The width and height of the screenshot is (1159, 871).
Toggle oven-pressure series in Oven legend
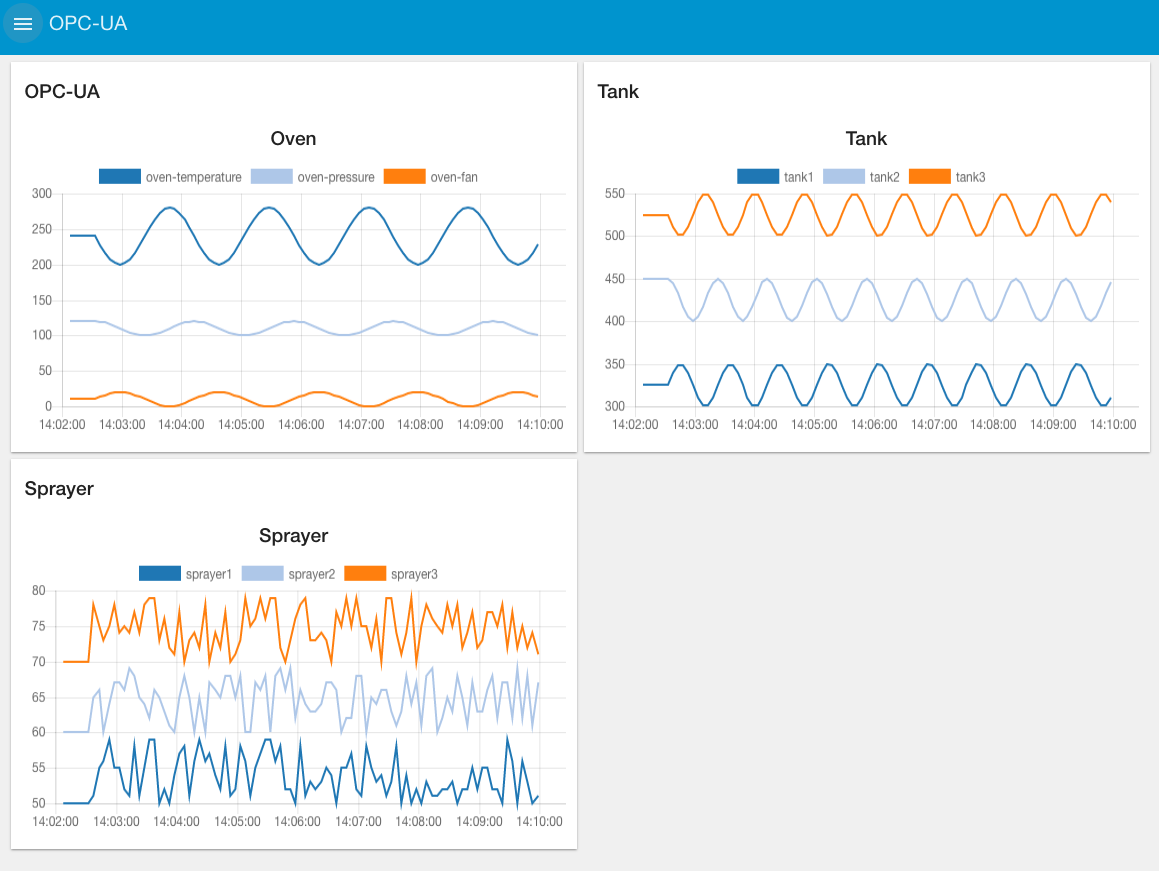coord(312,177)
